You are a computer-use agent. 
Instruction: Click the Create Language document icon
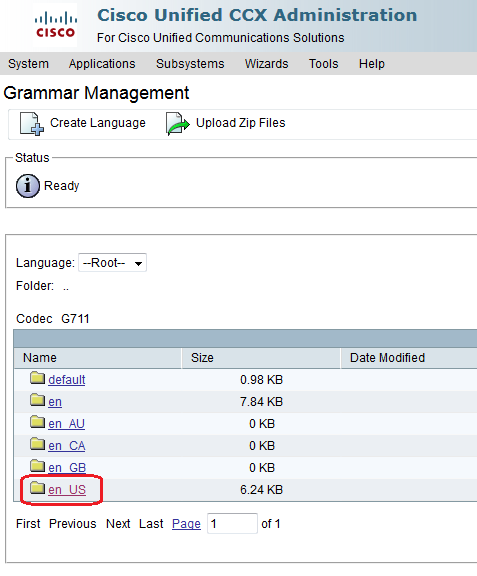tap(32, 124)
